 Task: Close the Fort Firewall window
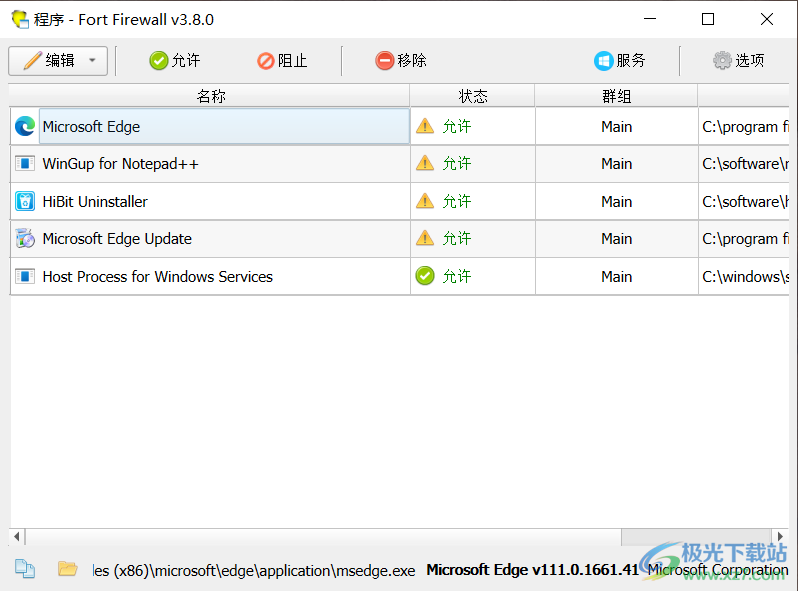(x=767, y=19)
